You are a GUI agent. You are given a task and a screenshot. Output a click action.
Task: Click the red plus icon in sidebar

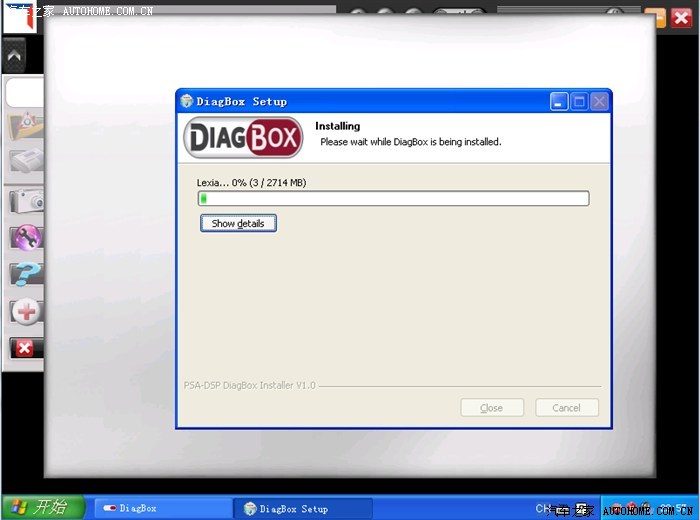click(x=25, y=312)
